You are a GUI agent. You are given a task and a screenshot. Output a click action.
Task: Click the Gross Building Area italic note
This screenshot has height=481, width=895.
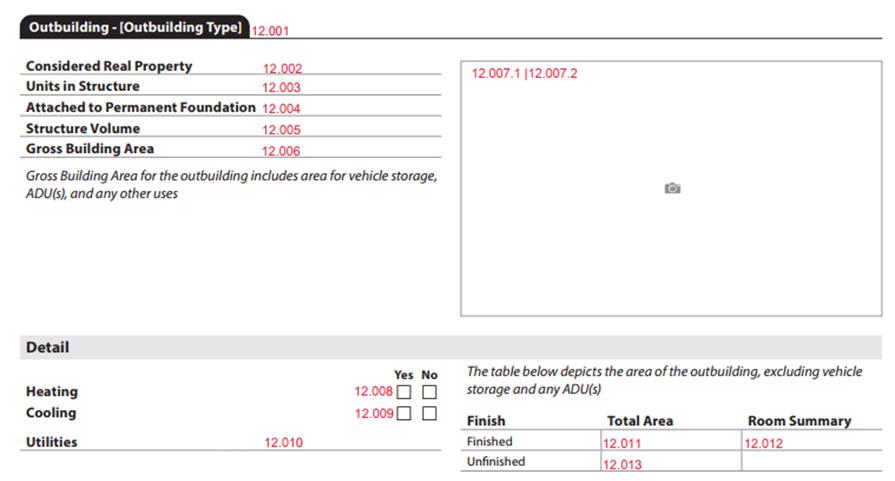click(x=231, y=184)
